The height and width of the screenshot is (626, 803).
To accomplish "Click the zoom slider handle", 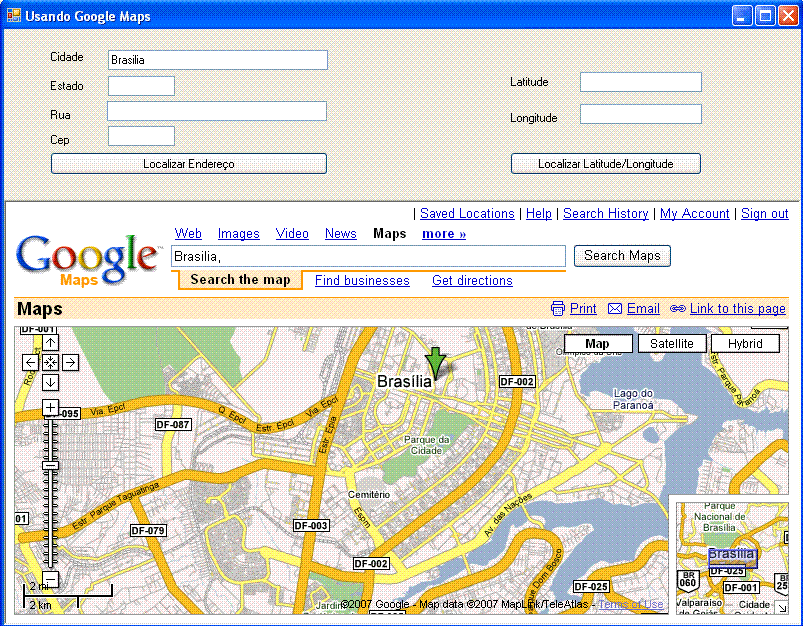I will point(50,465).
